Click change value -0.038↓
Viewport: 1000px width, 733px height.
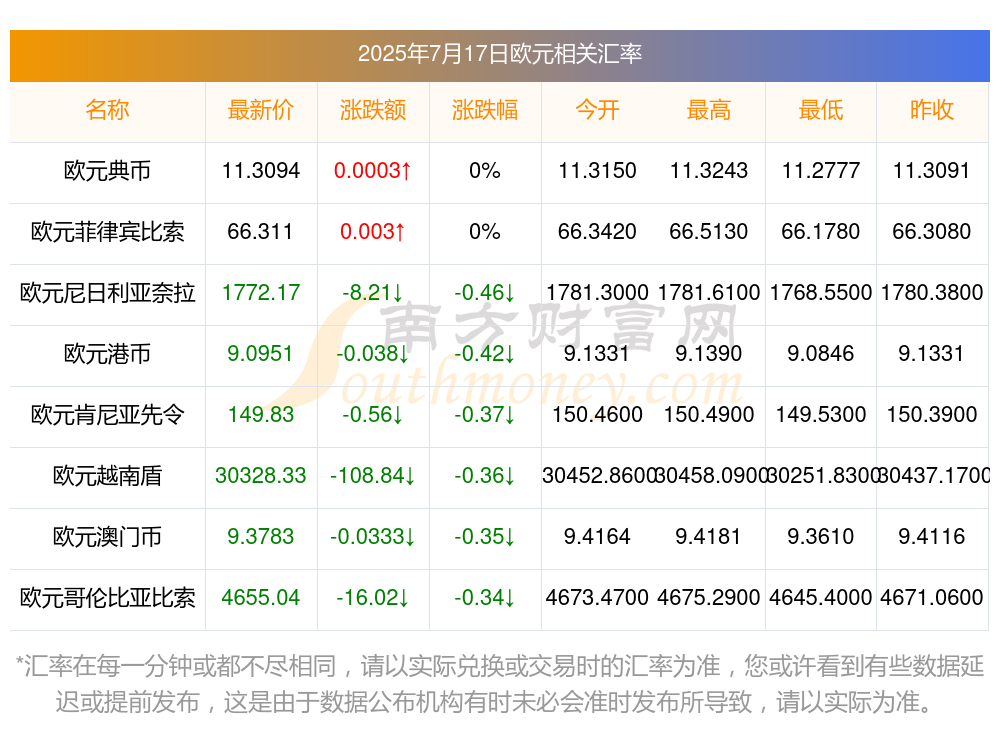[372, 353]
